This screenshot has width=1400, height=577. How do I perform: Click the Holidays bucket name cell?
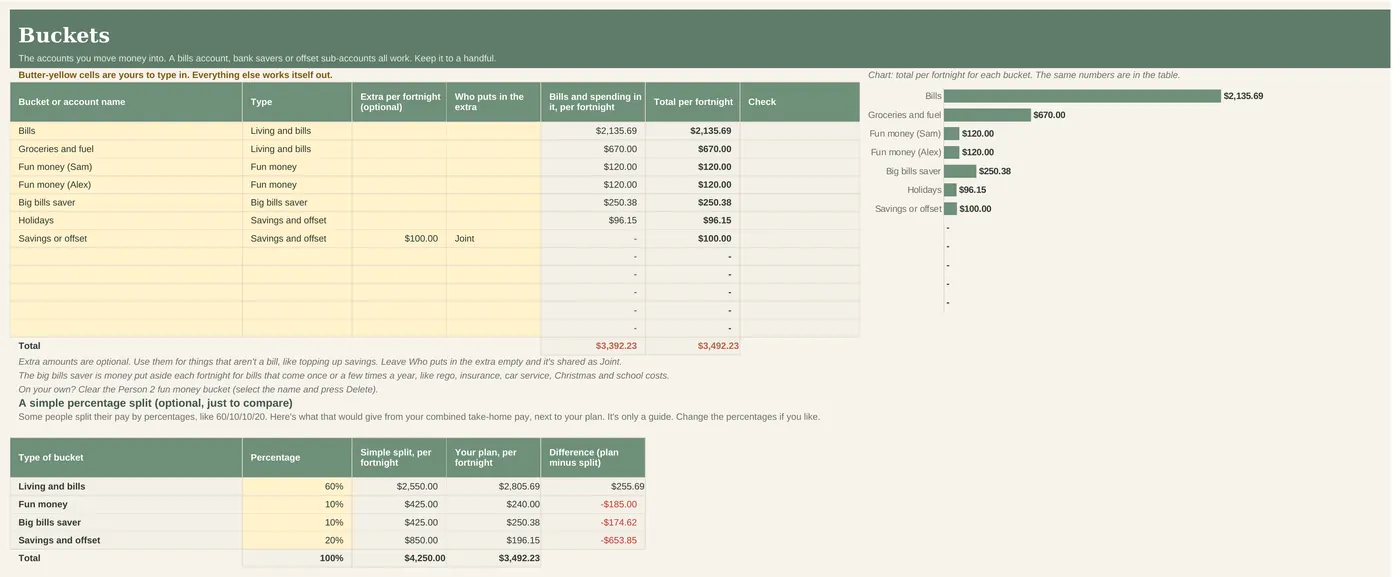(126, 221)
